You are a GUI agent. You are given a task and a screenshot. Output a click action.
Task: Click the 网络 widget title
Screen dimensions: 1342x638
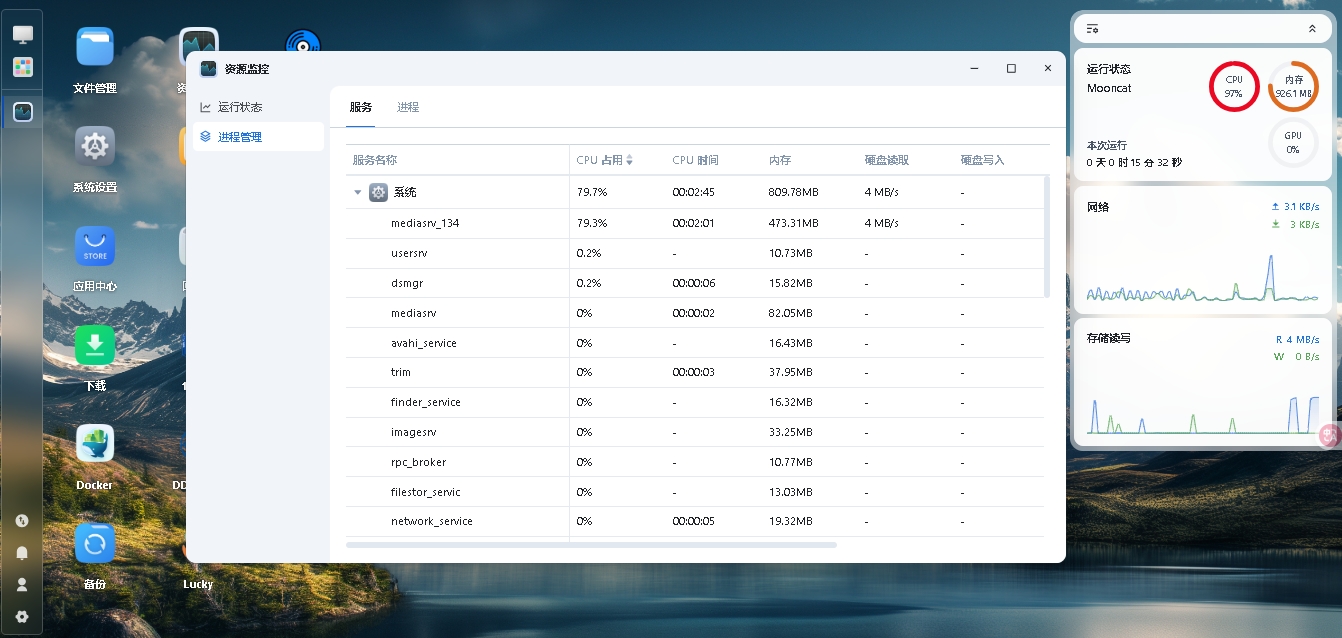point(1098,207)
